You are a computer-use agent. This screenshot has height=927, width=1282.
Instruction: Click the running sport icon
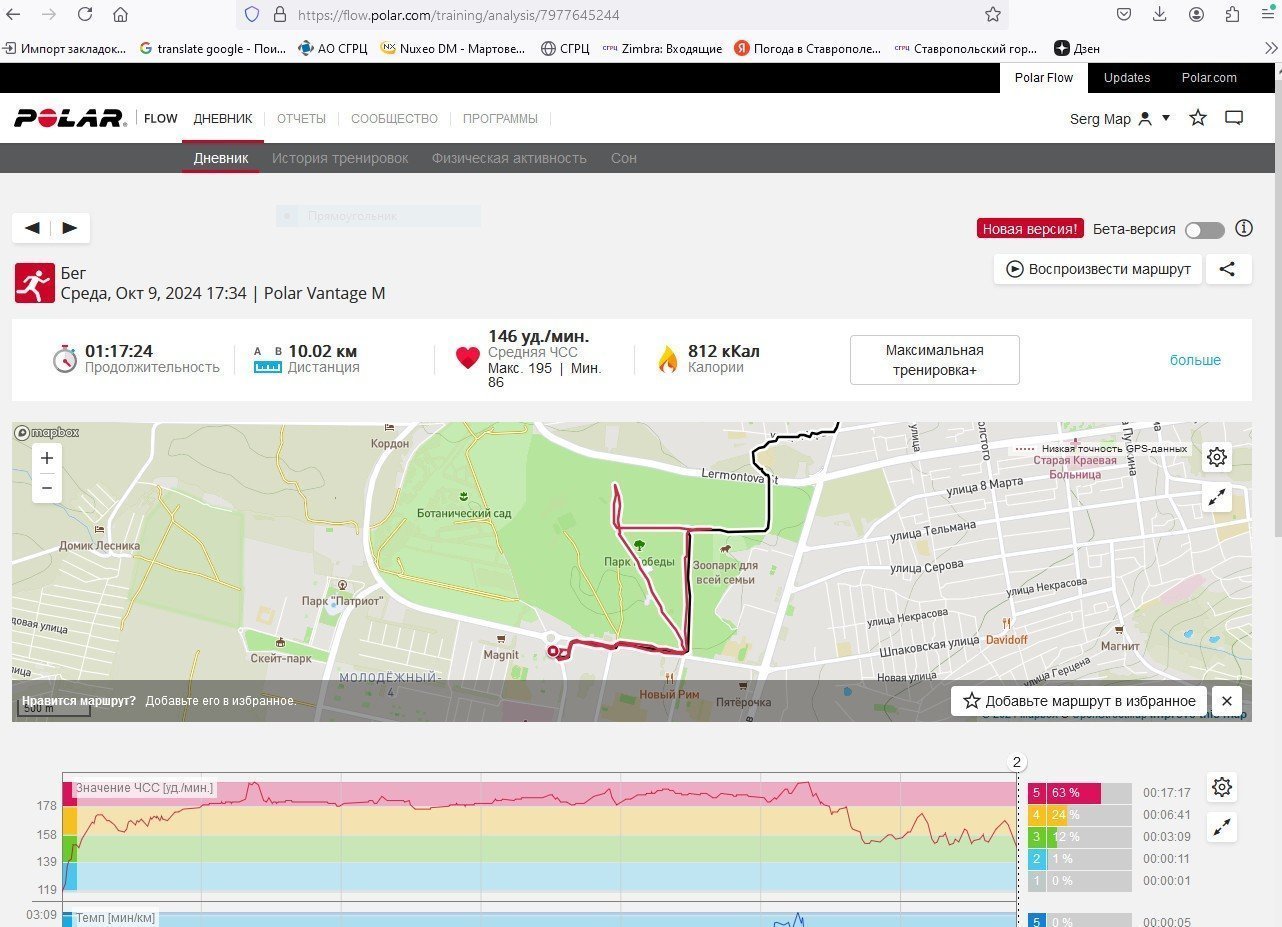[x=34, y=283]
